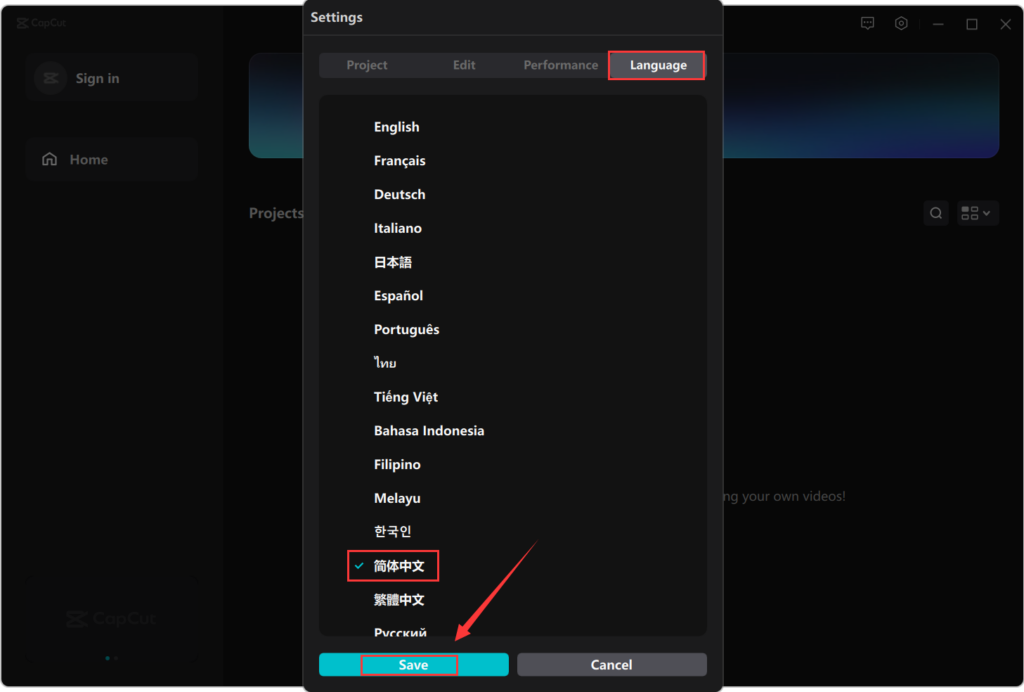Minimize the CapCut window

point(938,24)
